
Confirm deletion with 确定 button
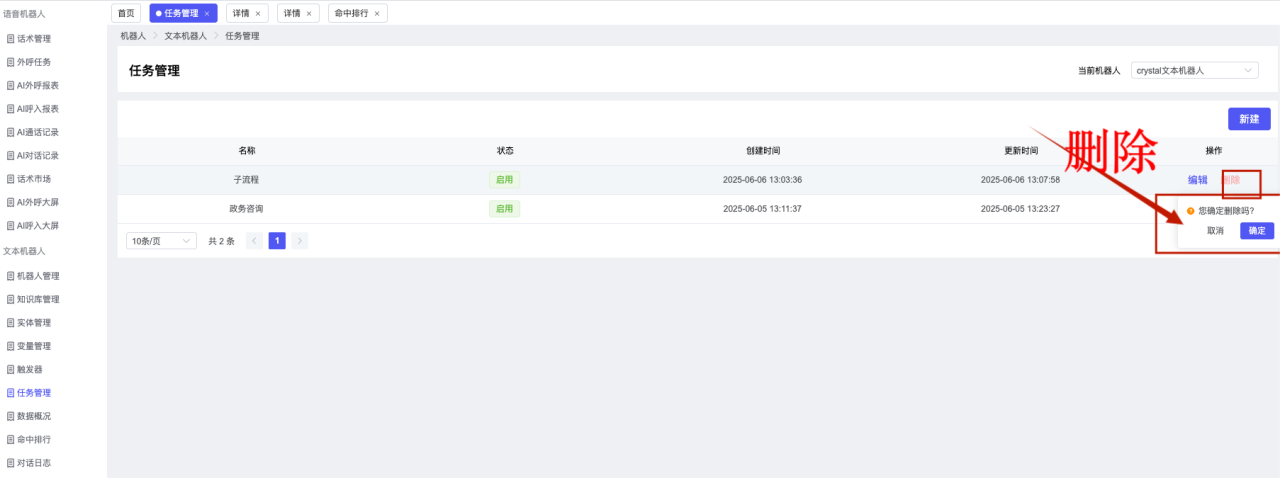(x=1257, y=231)
